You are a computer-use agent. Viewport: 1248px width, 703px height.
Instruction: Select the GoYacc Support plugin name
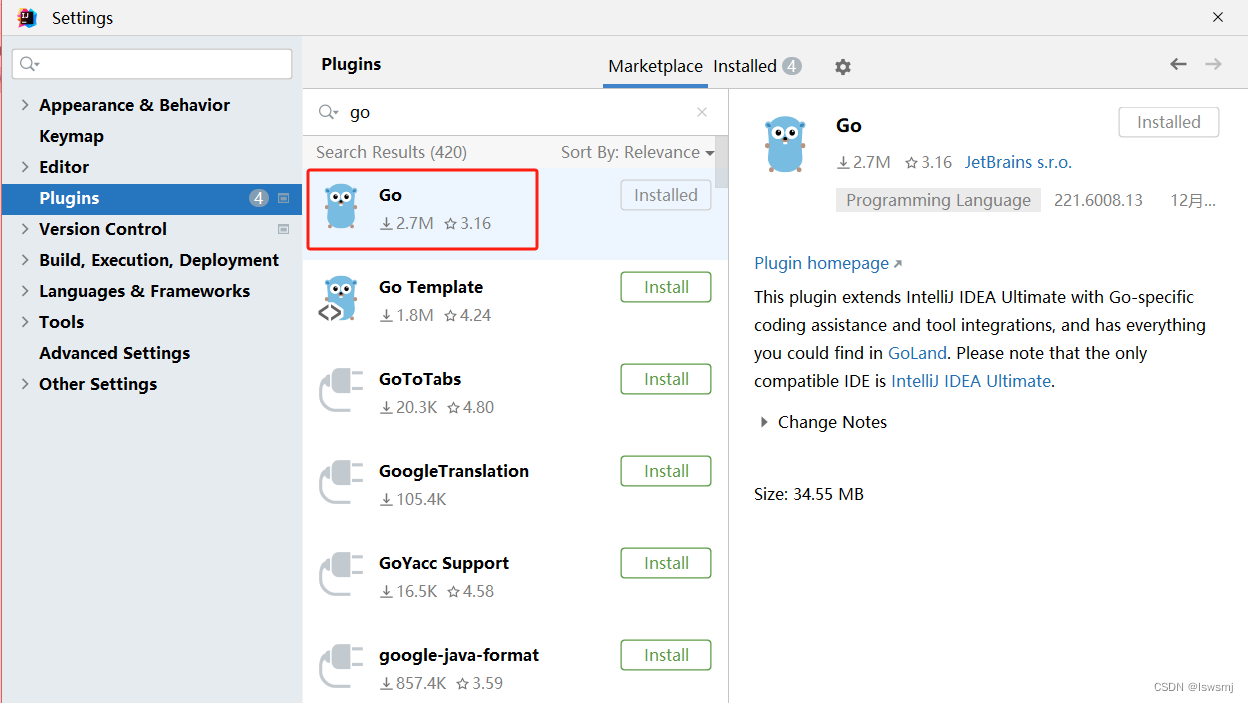coord(444,563)
